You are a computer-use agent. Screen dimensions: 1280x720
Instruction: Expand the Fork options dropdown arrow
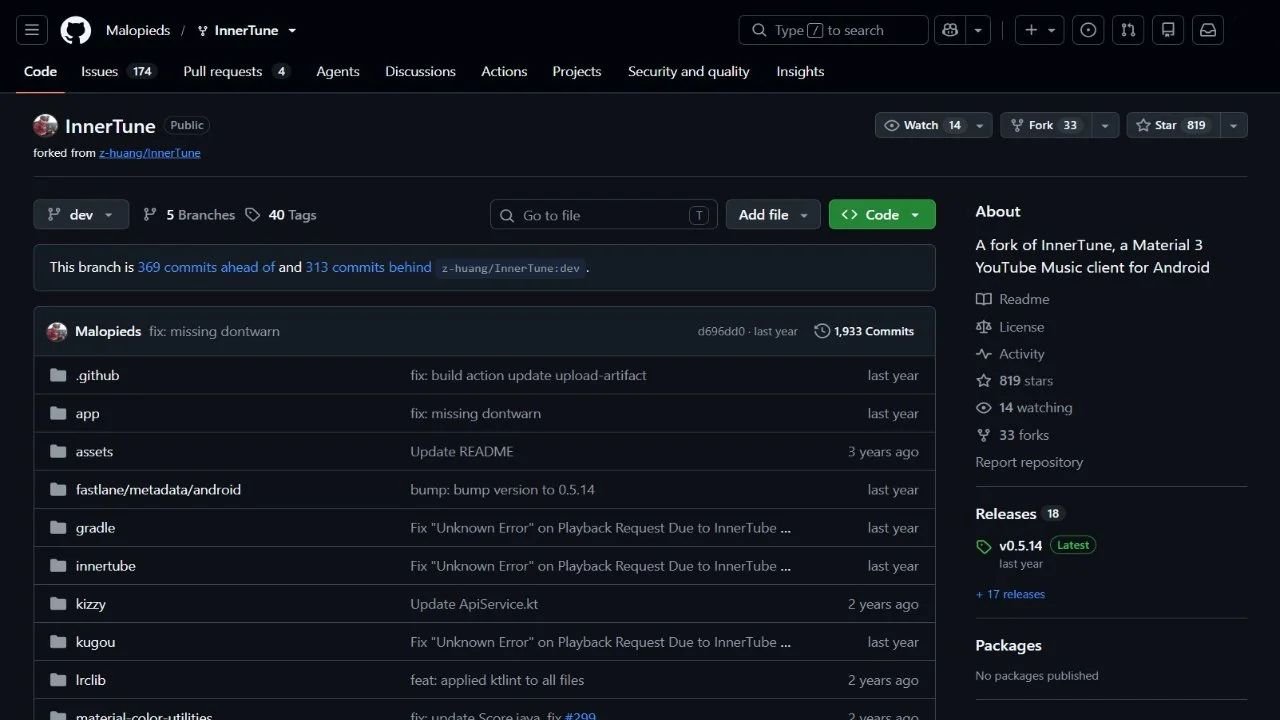[1105, 125]
